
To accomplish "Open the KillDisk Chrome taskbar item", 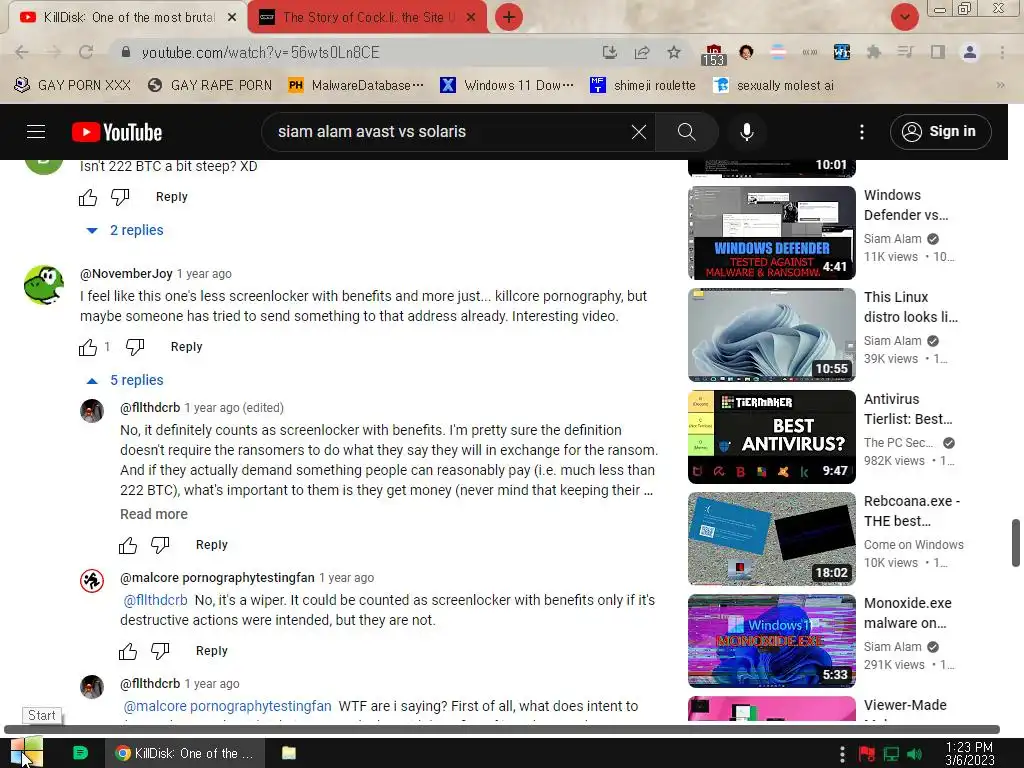I will click(x=185, y=753).
